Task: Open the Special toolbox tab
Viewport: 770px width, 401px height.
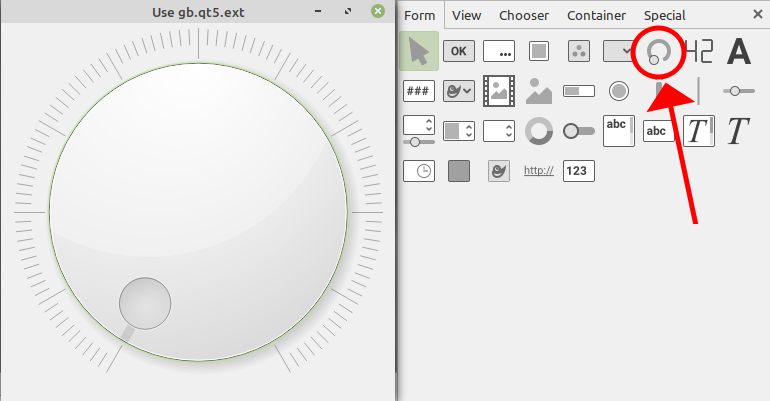Action: pos(664,15)
